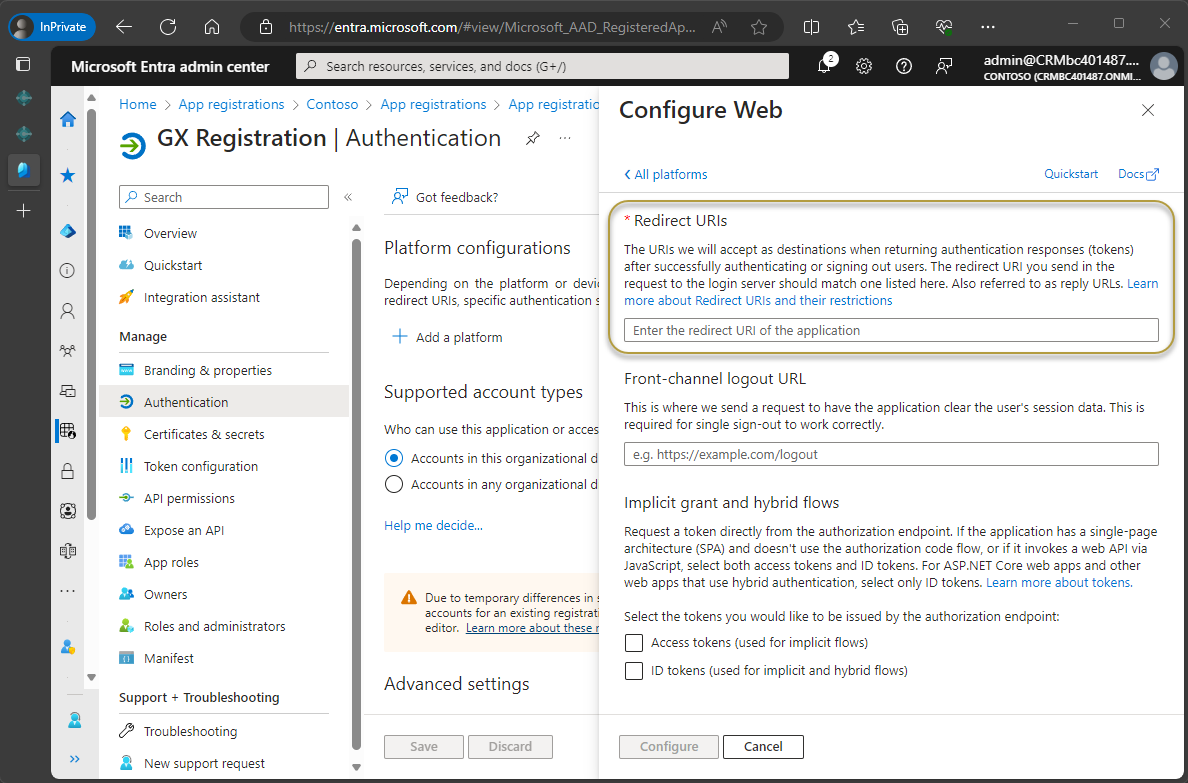Open Certificates & secrets menu item

[x=204, y=434]
